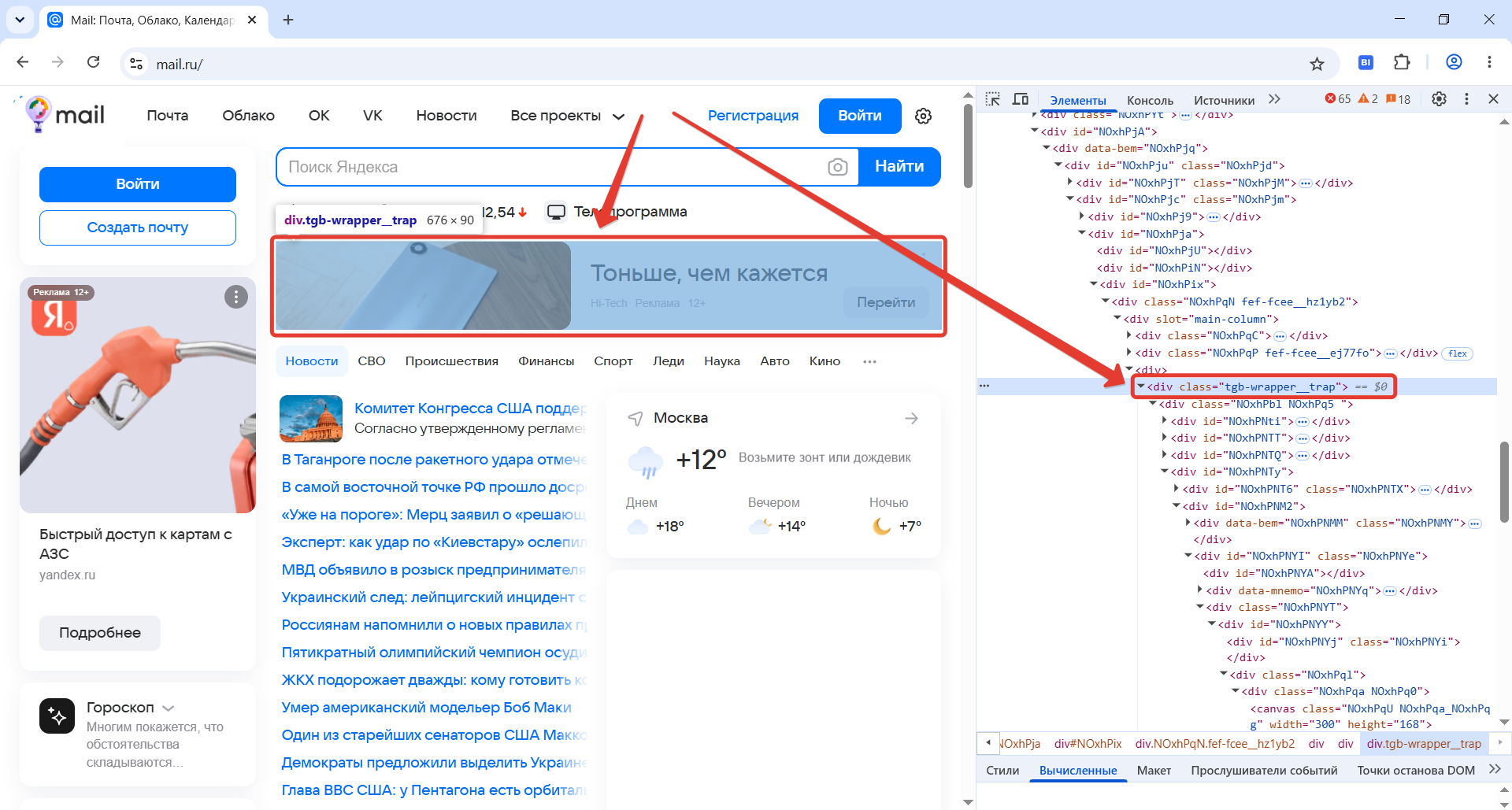This screenshot has height=810, width=1512.
Task: Click the camera image search icon
Action: (838, 167)
